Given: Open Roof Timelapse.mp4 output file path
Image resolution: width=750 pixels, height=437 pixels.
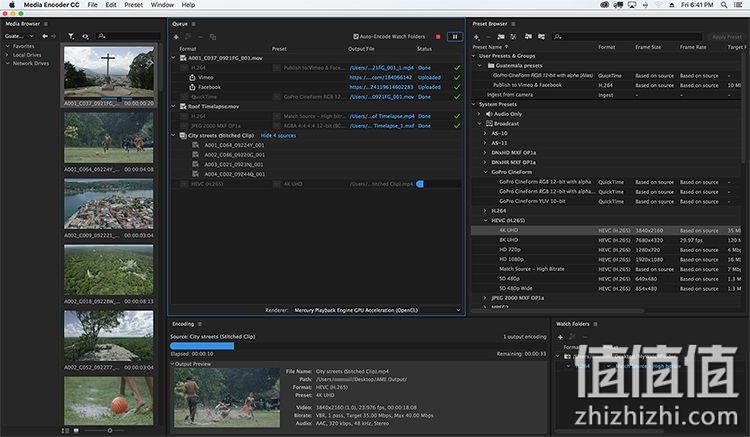Looking at the screenshot, I should click(x=382, y=116).
